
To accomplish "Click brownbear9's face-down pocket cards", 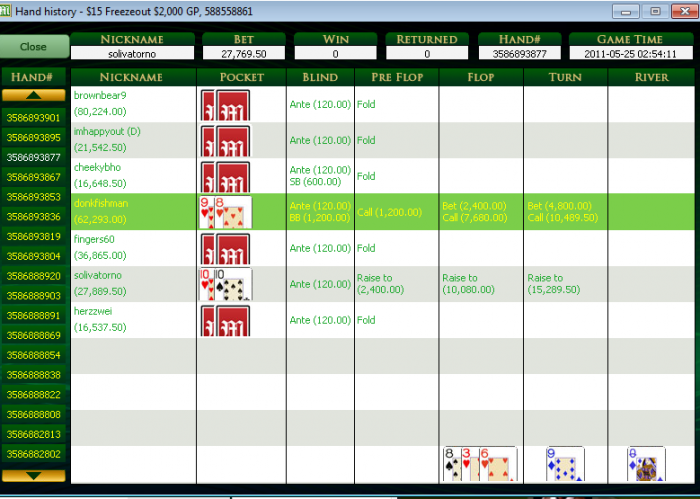I will pos(225,105).
